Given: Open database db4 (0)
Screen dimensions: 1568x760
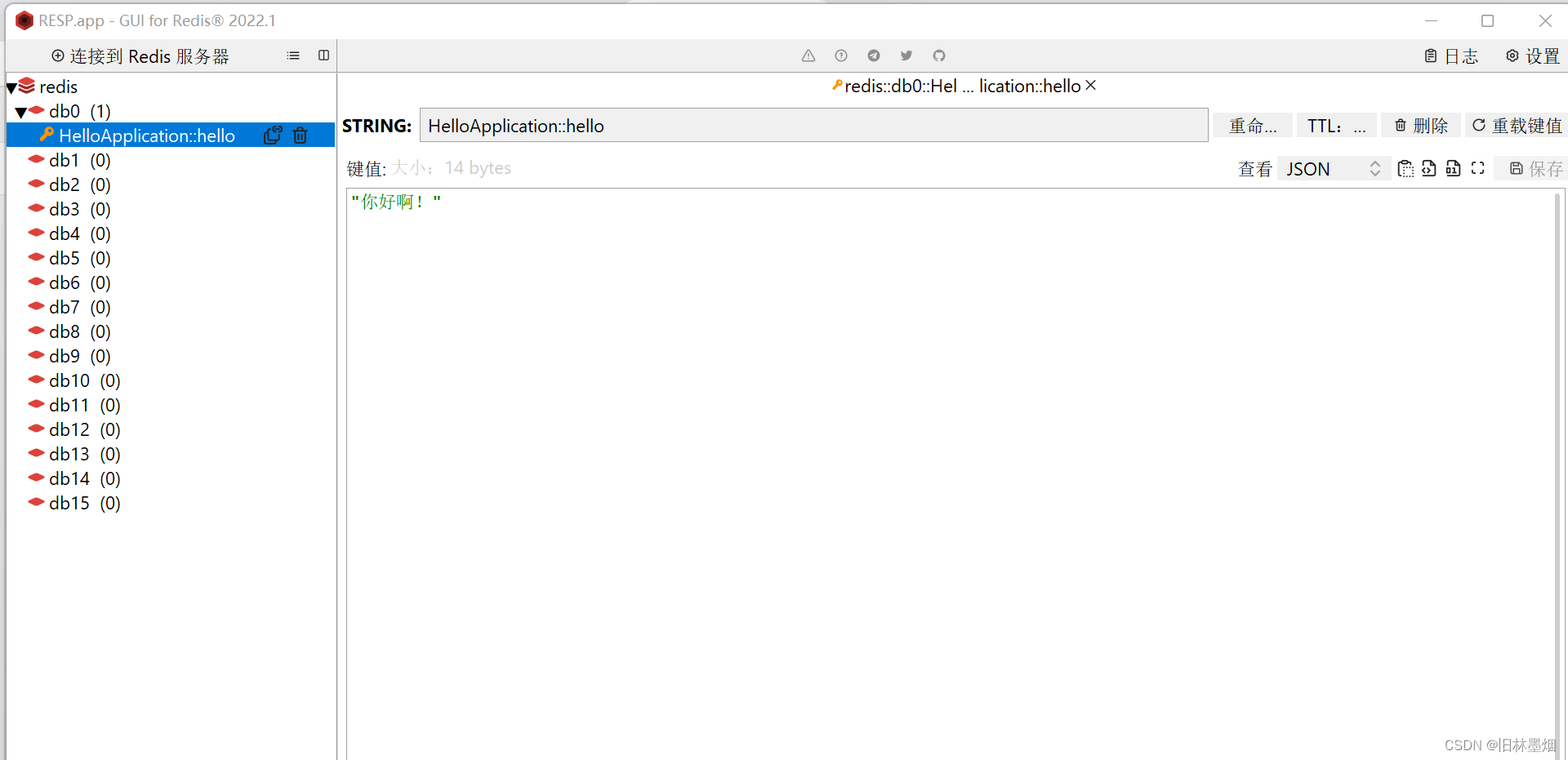Looking at the screenshot, I should coord(79,233).
